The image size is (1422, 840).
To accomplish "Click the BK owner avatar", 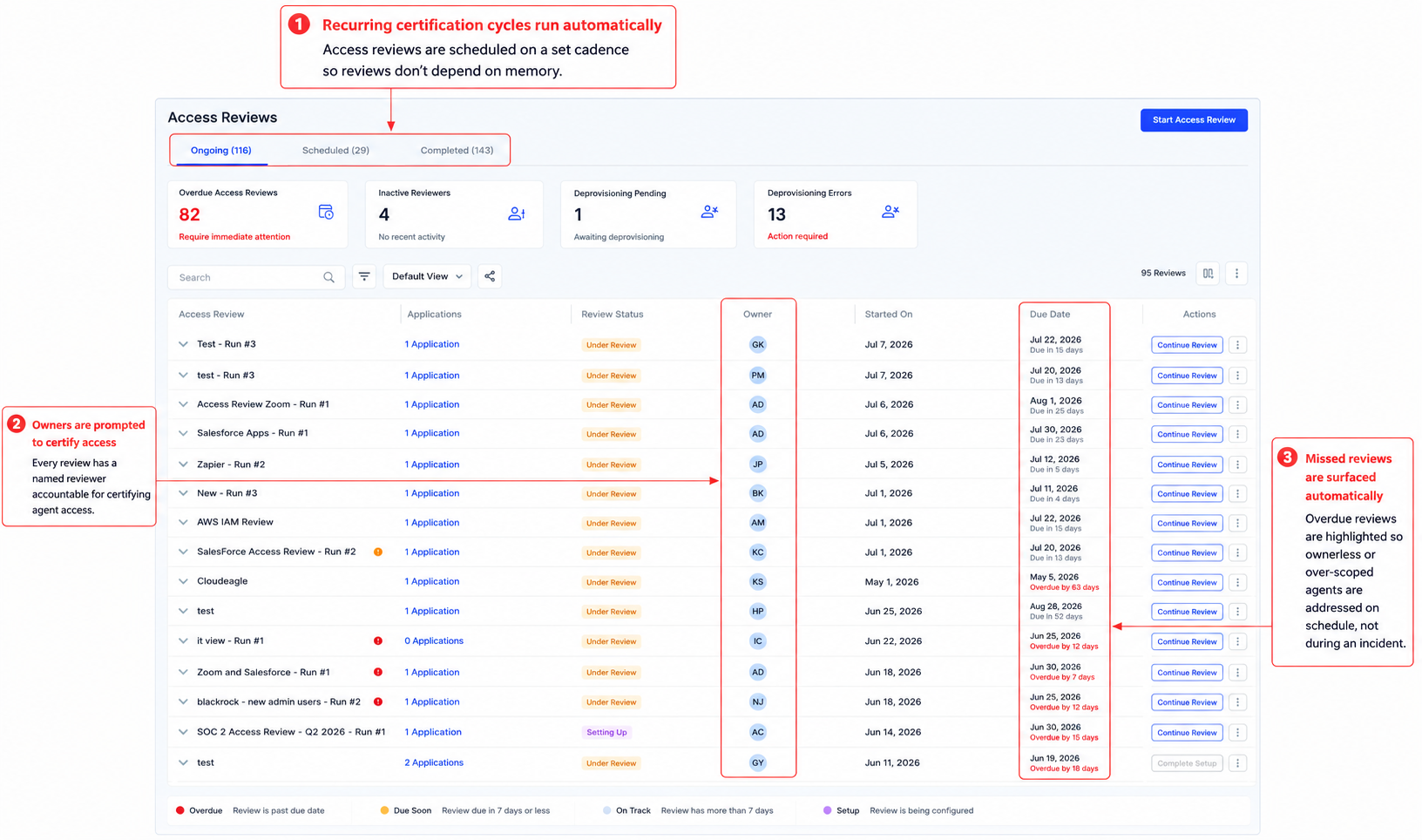I will tap(758, 493).
